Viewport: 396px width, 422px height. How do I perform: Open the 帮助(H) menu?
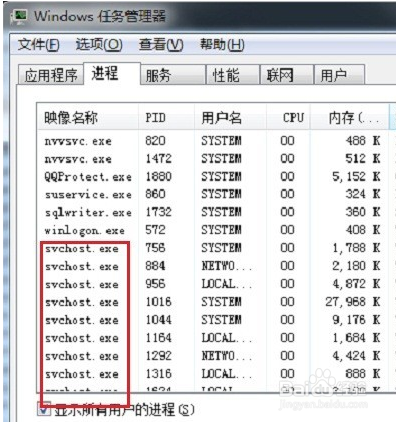pyautogui.click(x=222, y=44)
